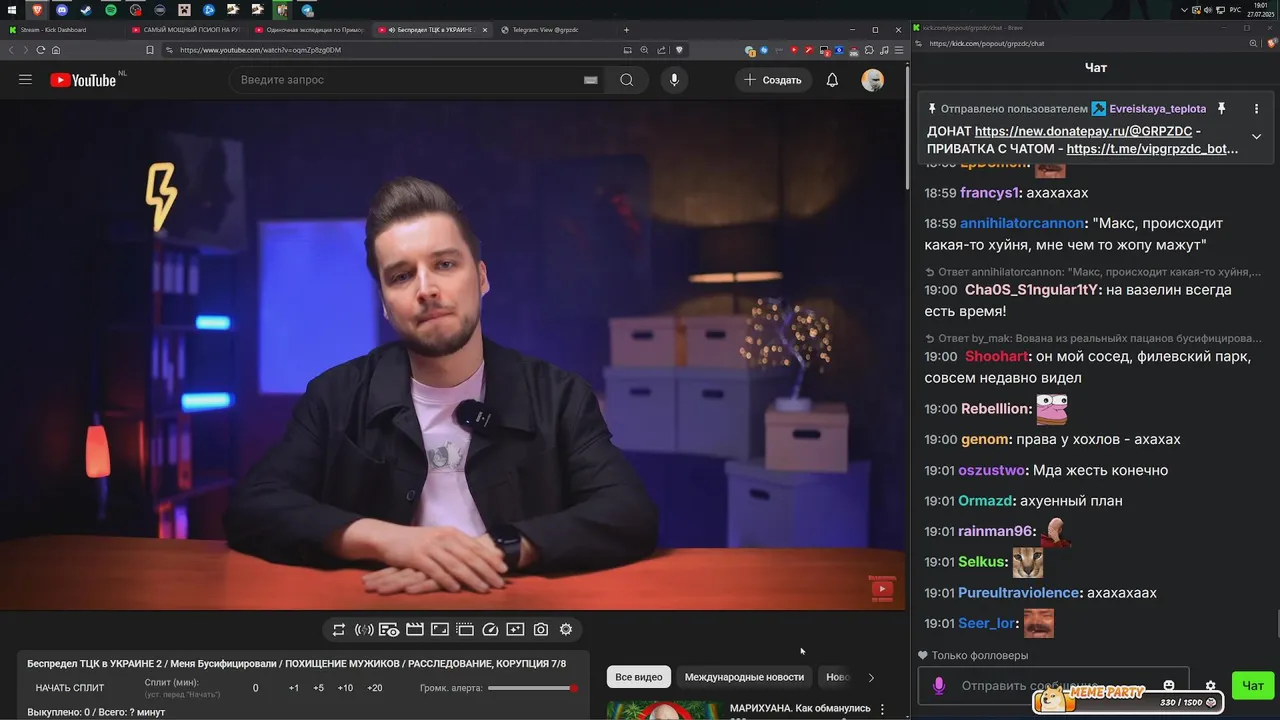Go back in the YouTube browser window
The image size is (1280, 720).
point(12,50)
